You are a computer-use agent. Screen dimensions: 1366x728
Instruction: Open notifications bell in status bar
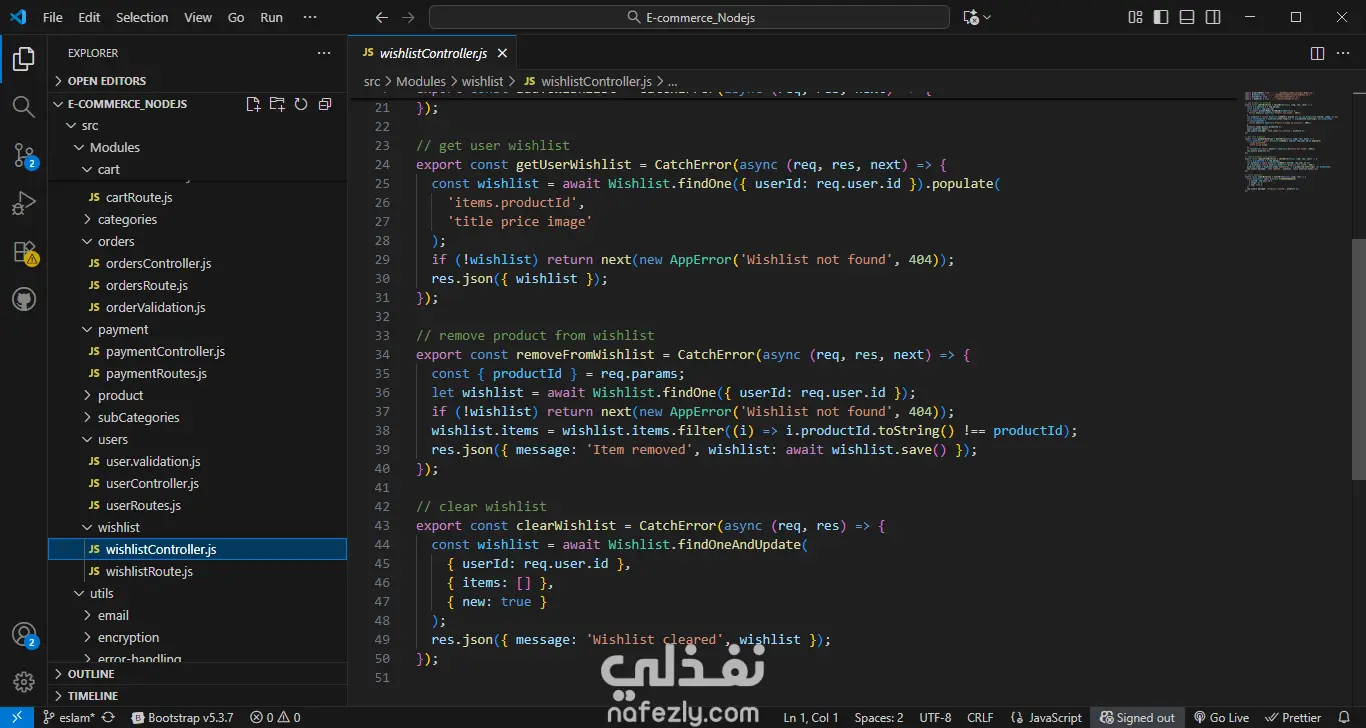click(1344, 717)
